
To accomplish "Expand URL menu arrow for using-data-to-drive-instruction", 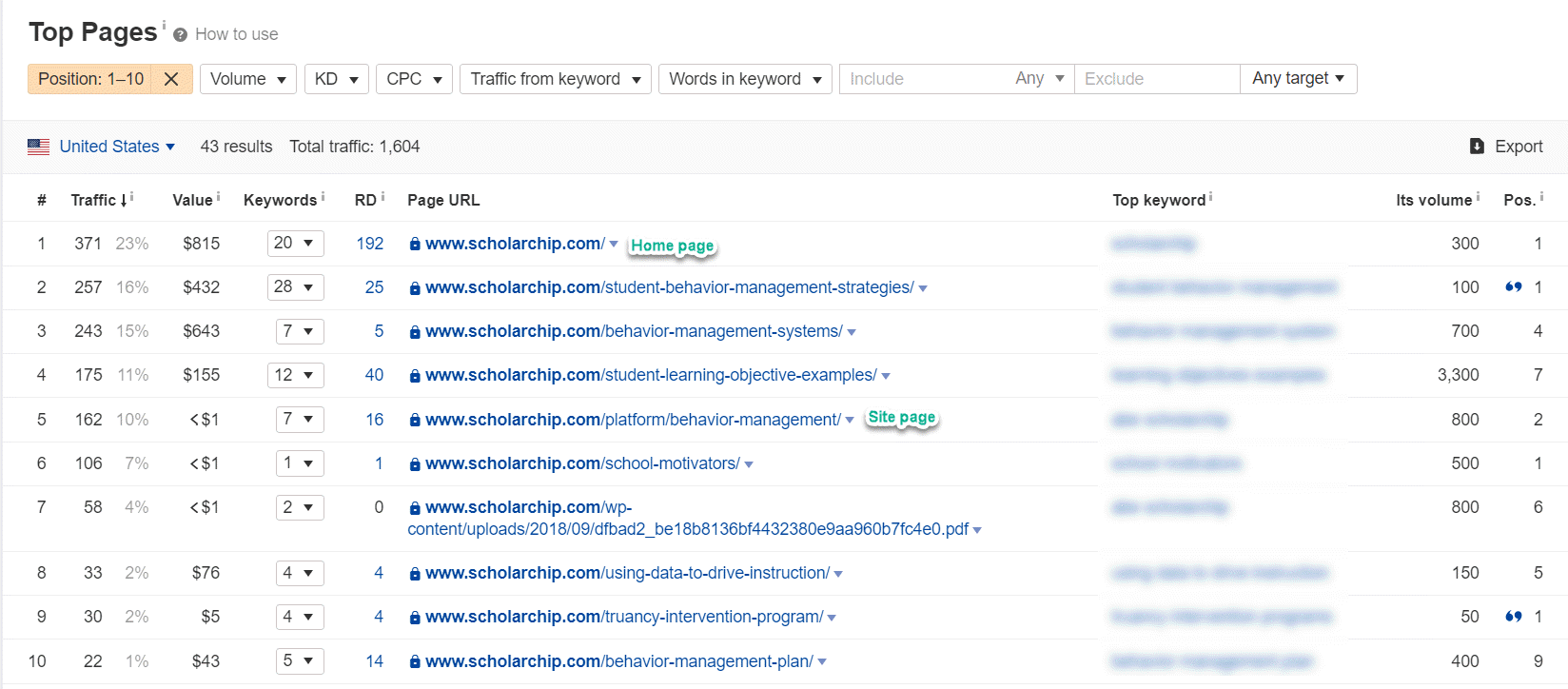I will coord(838,575).
